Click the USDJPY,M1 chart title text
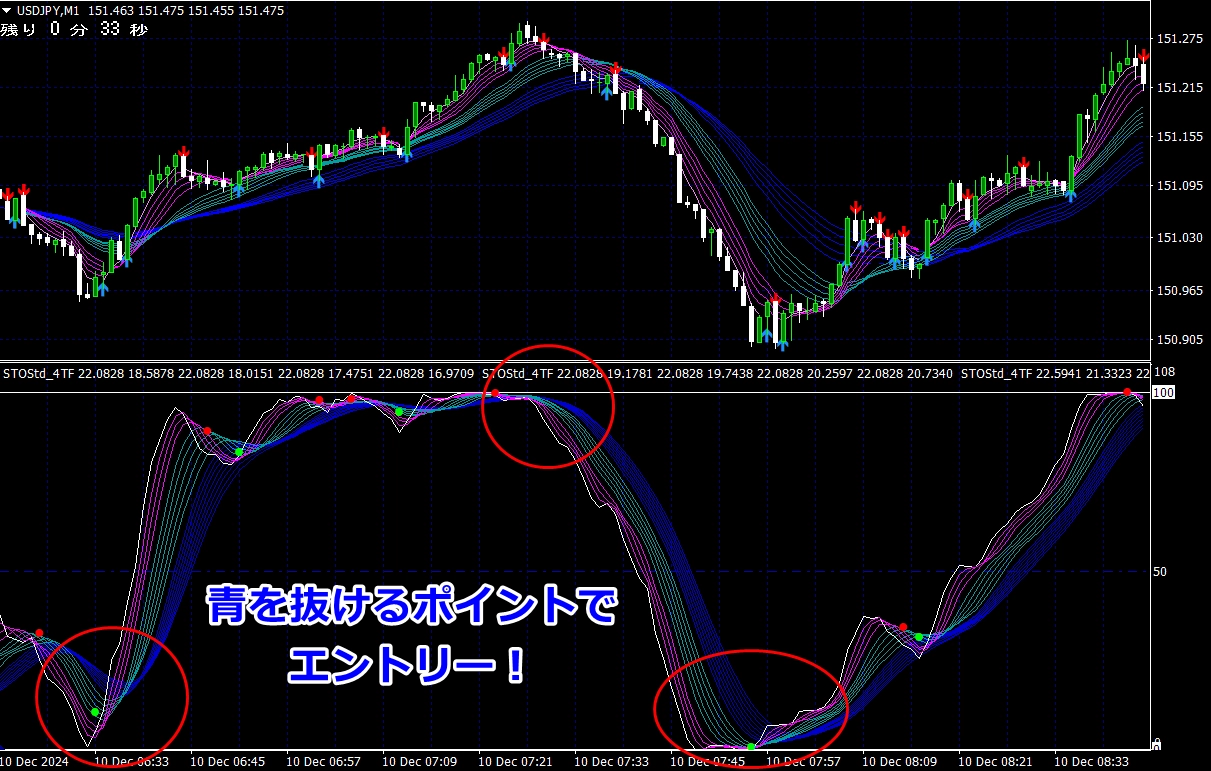 click(x=50, y=11)
